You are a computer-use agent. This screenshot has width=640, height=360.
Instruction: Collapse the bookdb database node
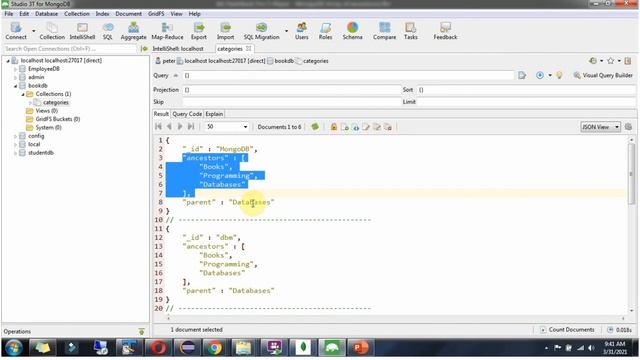pos(16,86)
